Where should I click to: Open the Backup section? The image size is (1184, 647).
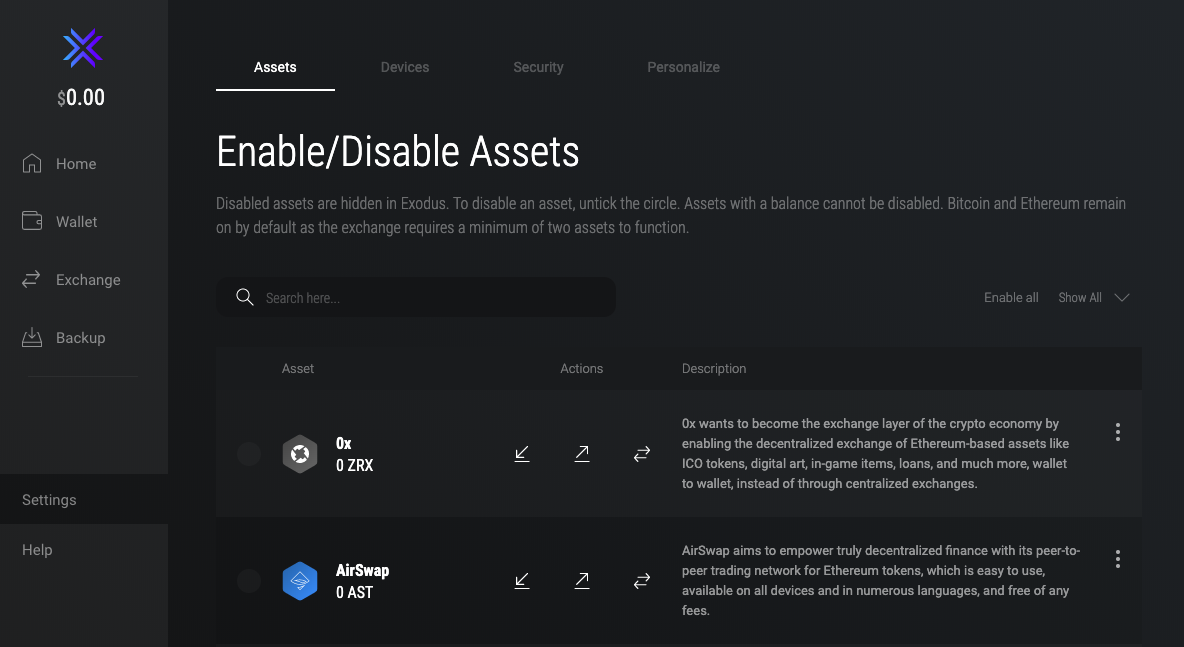coord(63,337)
